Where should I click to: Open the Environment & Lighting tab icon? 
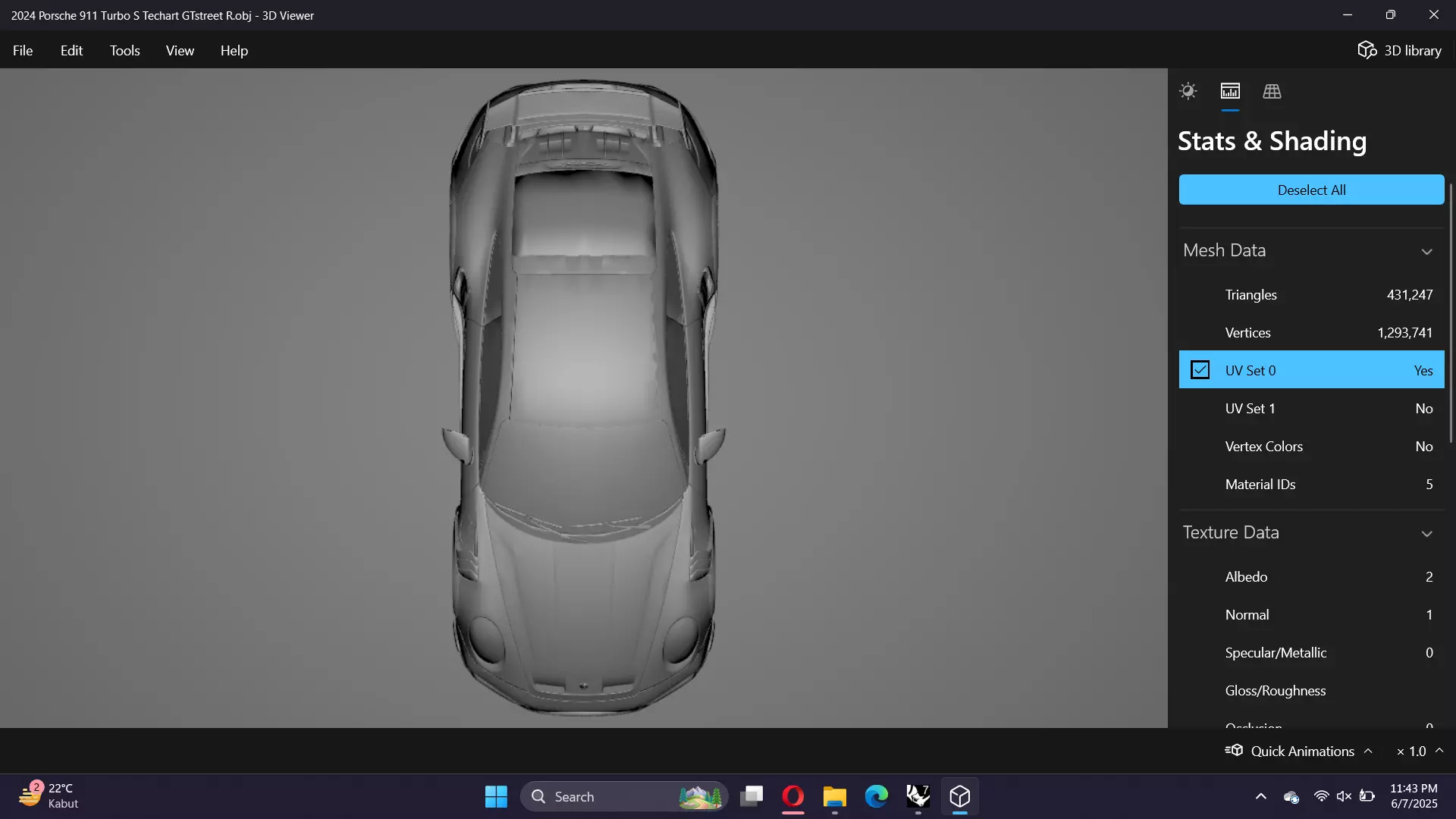[x=1188, y=91]
